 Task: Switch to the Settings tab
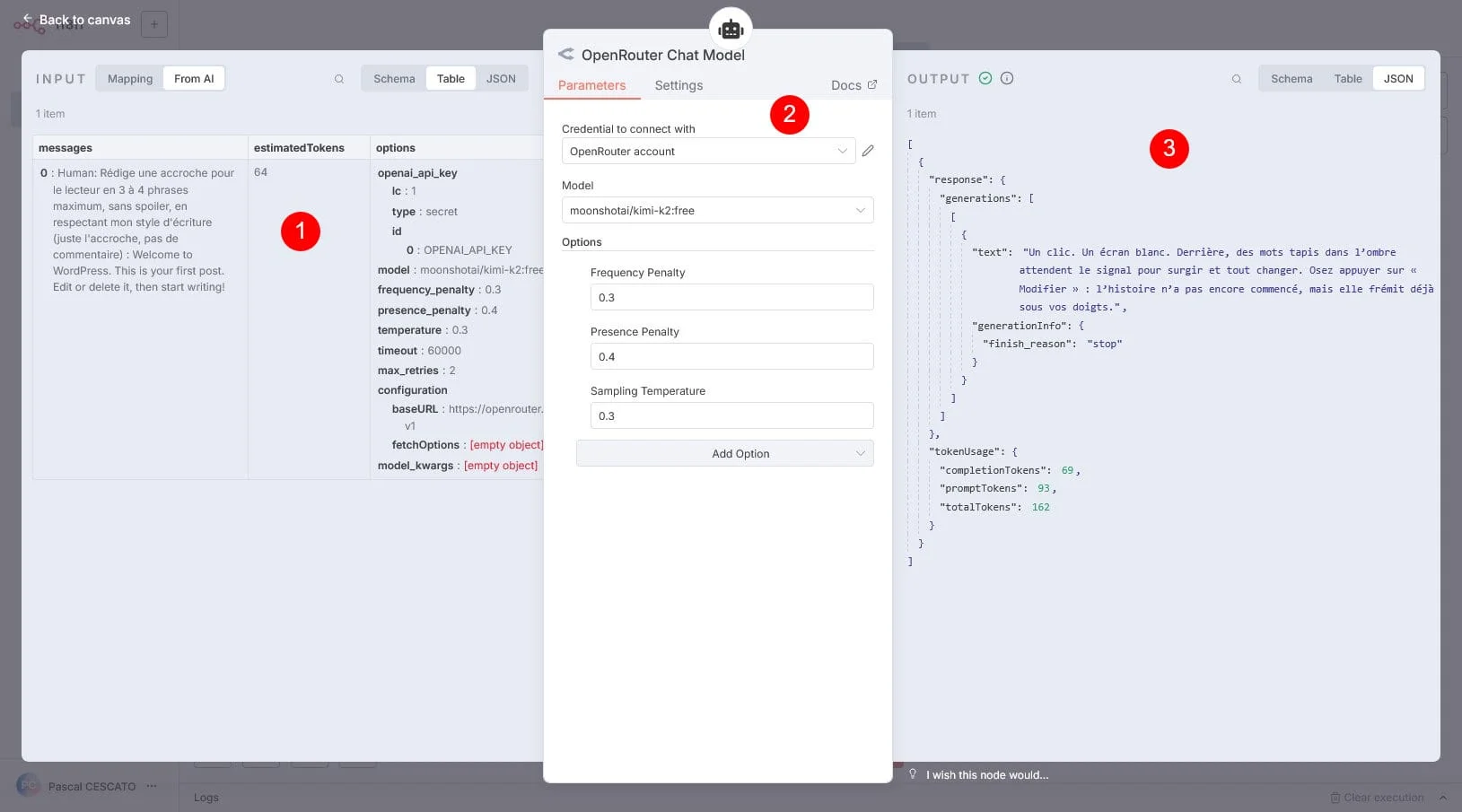[x=678, y=85]
